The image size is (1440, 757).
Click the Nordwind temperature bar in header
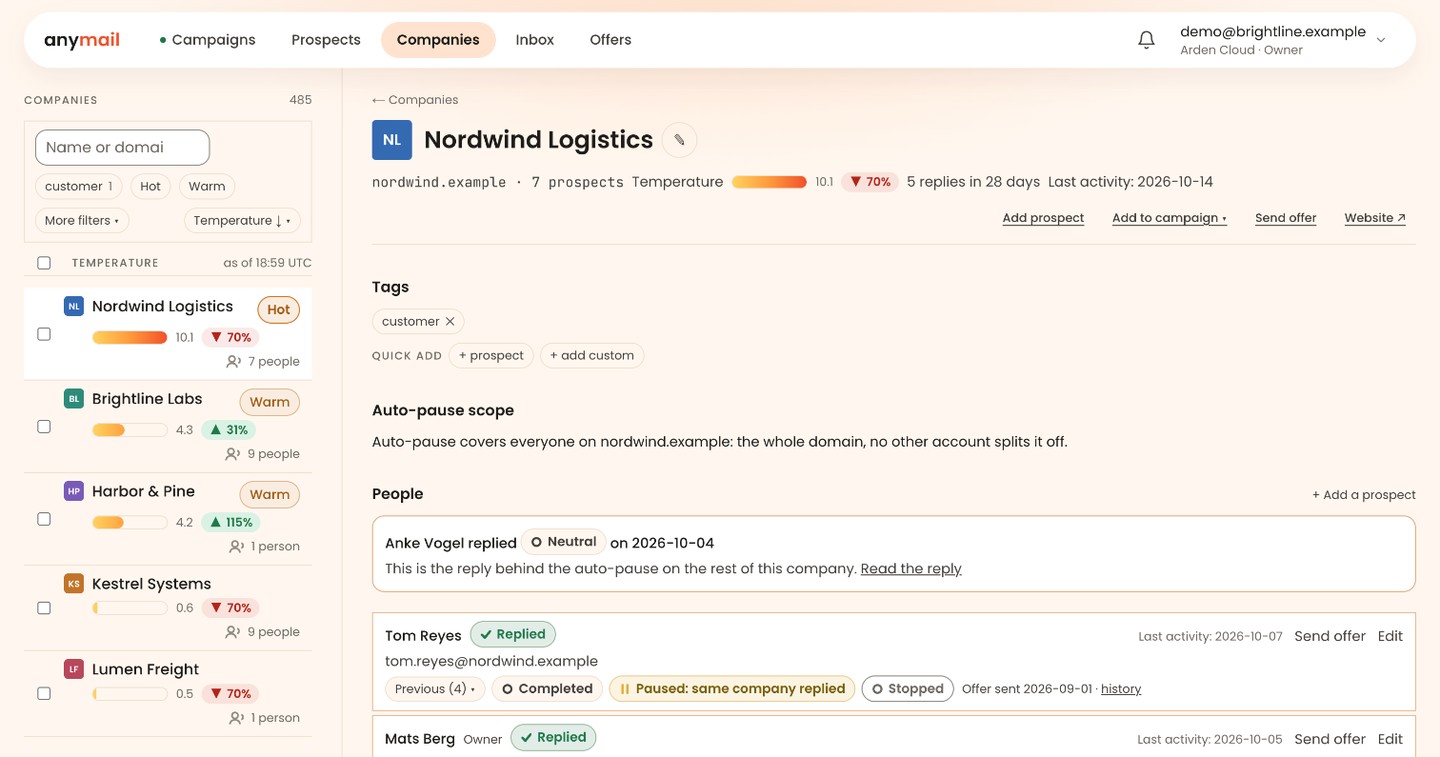coord(769,182)
